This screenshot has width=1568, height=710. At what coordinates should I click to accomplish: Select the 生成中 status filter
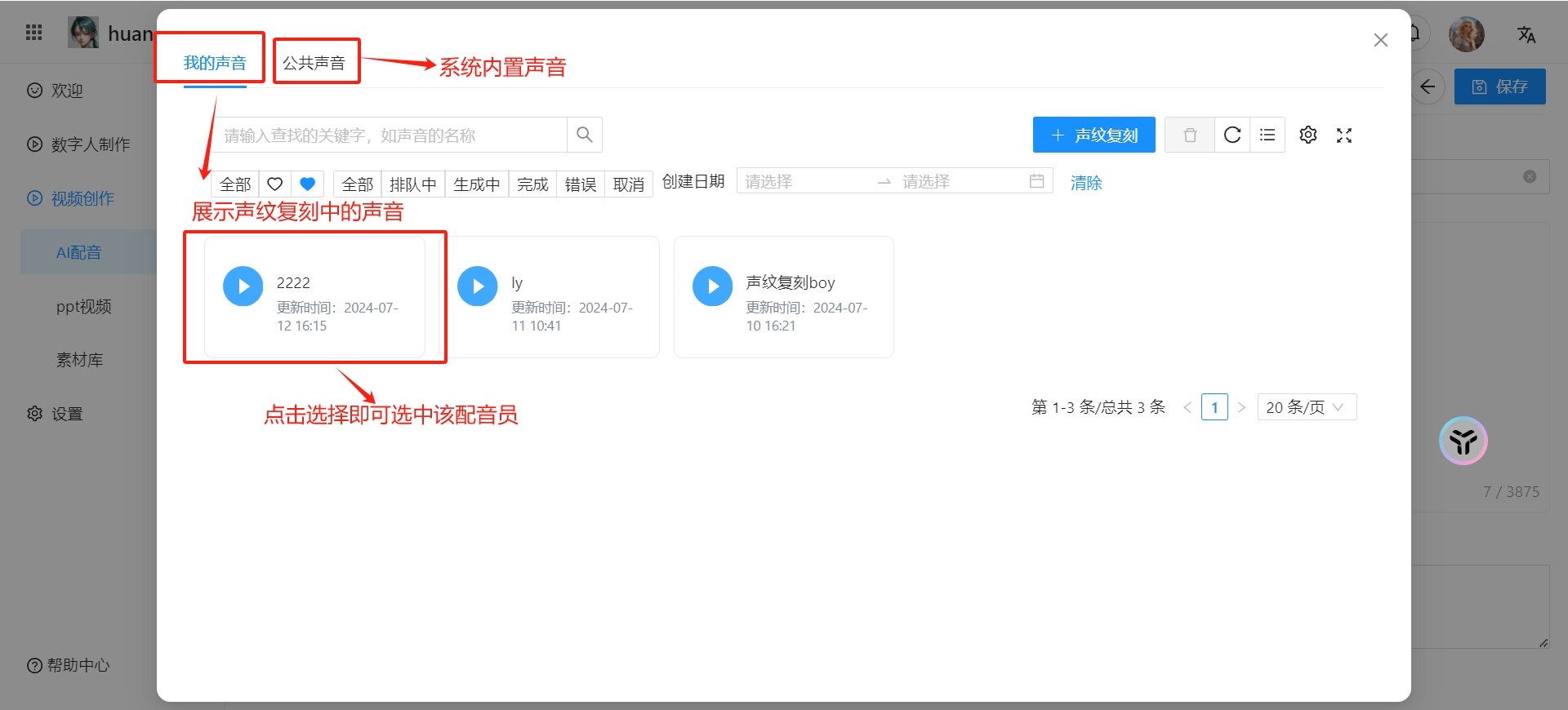(x=477, y=184)
